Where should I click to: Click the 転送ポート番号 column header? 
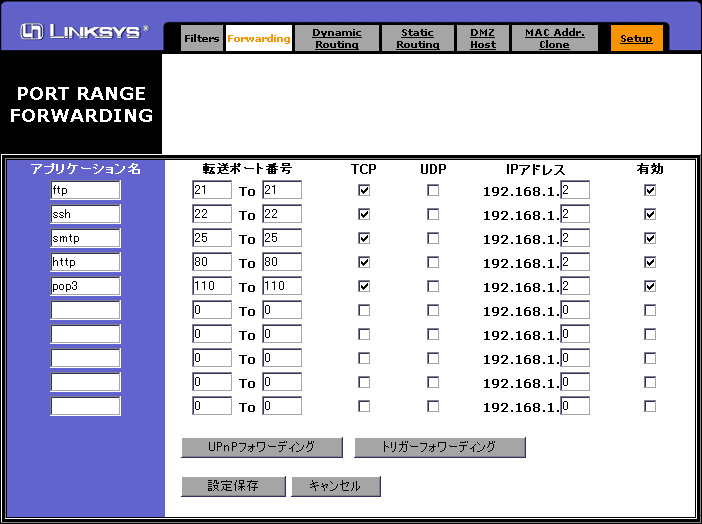point(247,169)
